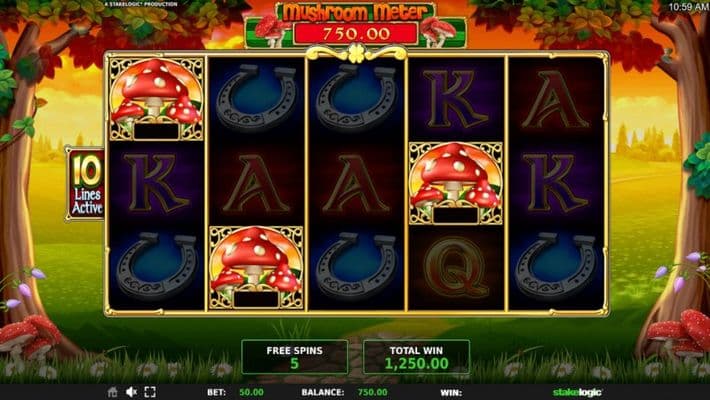Click the clock showing 10:59 AM
The image size is (710, 400).
tap(689, 7)
